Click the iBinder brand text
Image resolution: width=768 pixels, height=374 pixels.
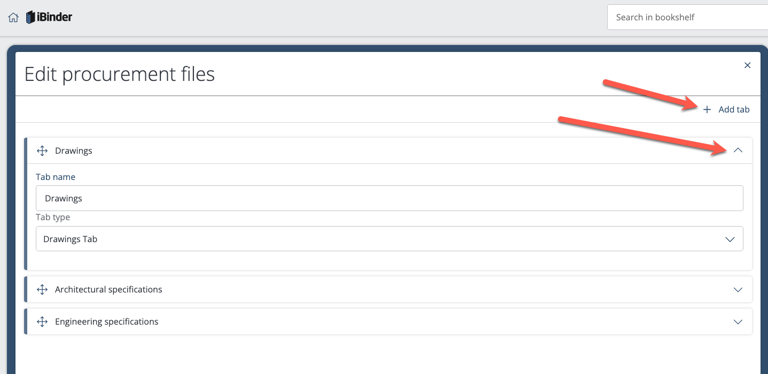coord(54,17)
